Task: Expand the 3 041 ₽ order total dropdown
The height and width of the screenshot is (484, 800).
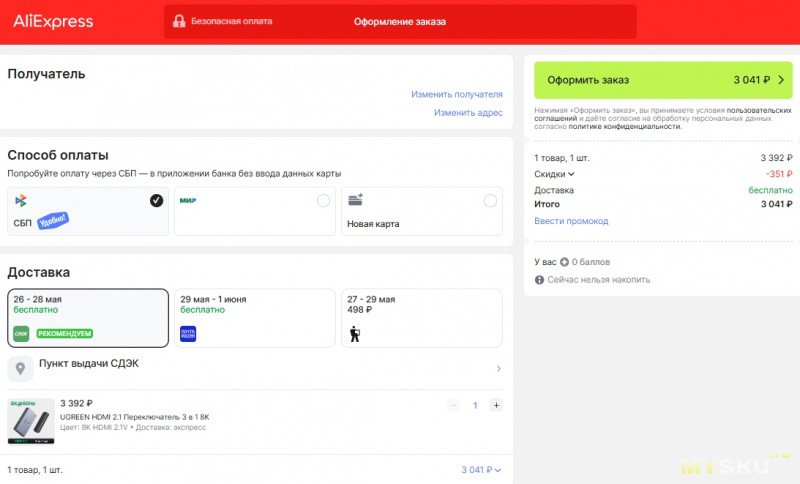Action: click(x=481, y=470)
